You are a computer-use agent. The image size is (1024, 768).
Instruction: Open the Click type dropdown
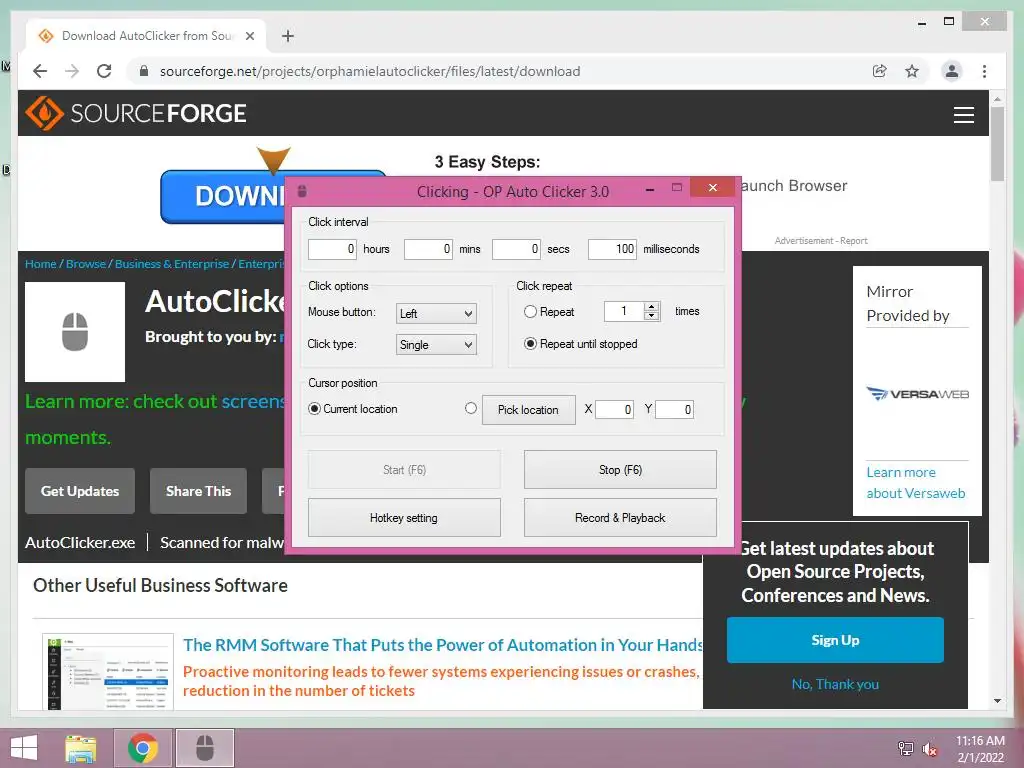pyautogui.click(x=436, y=345)
